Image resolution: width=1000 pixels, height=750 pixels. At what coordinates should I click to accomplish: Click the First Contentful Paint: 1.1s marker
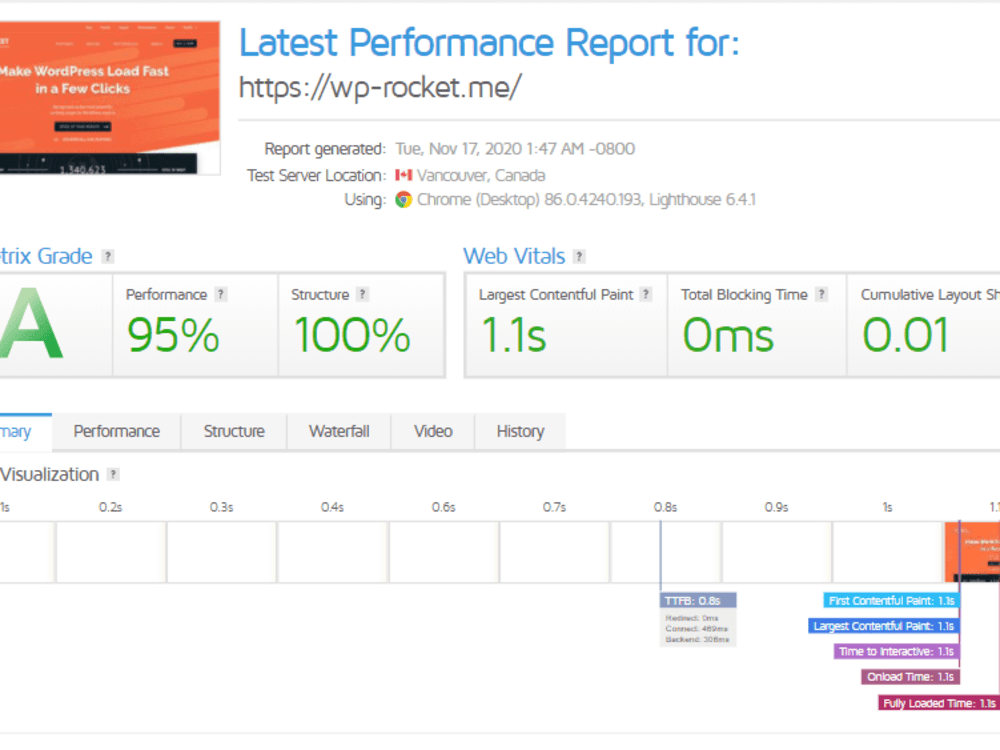click(x=891, y=600)
